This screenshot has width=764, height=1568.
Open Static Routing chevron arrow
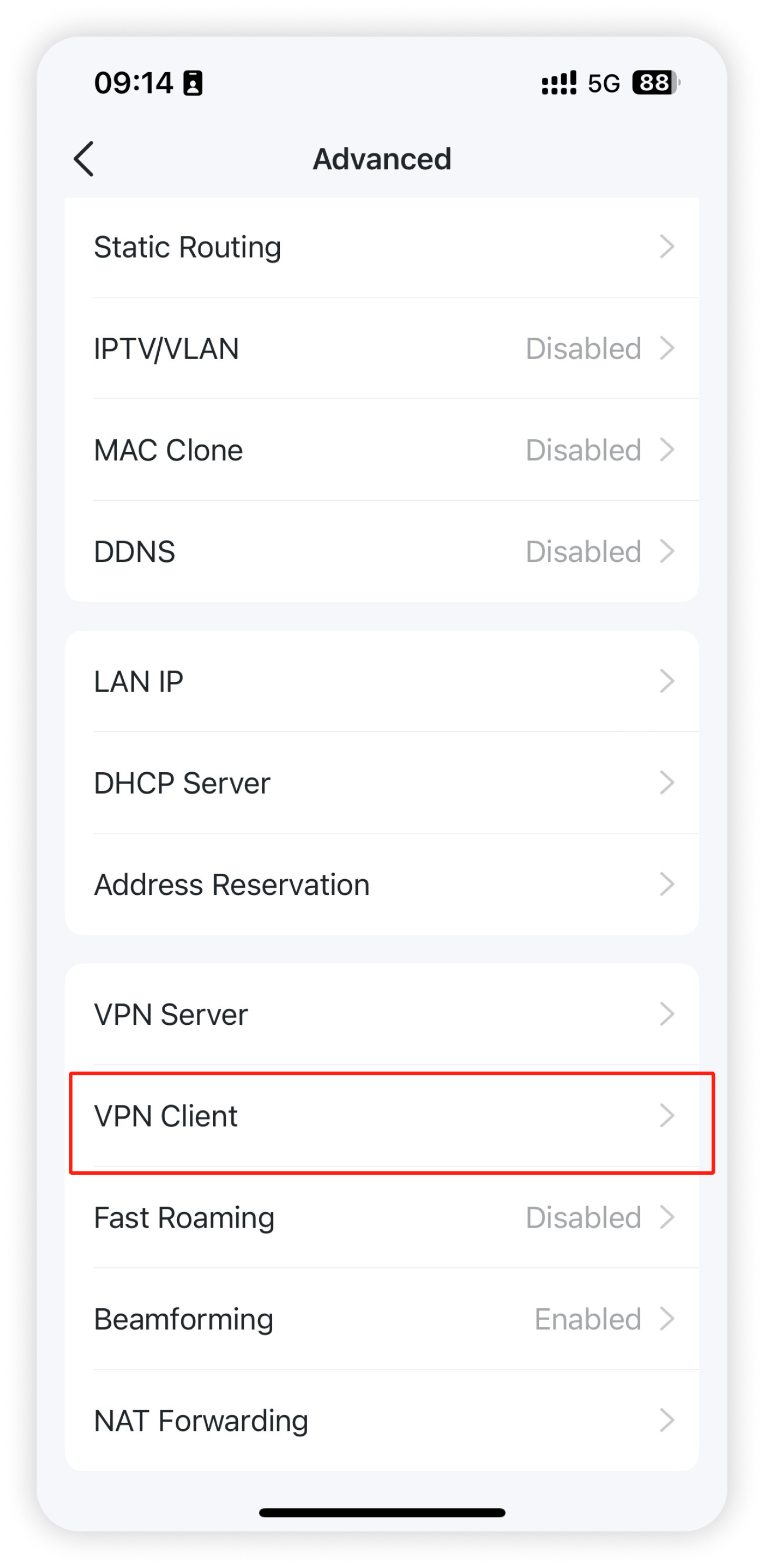[667, 246]
